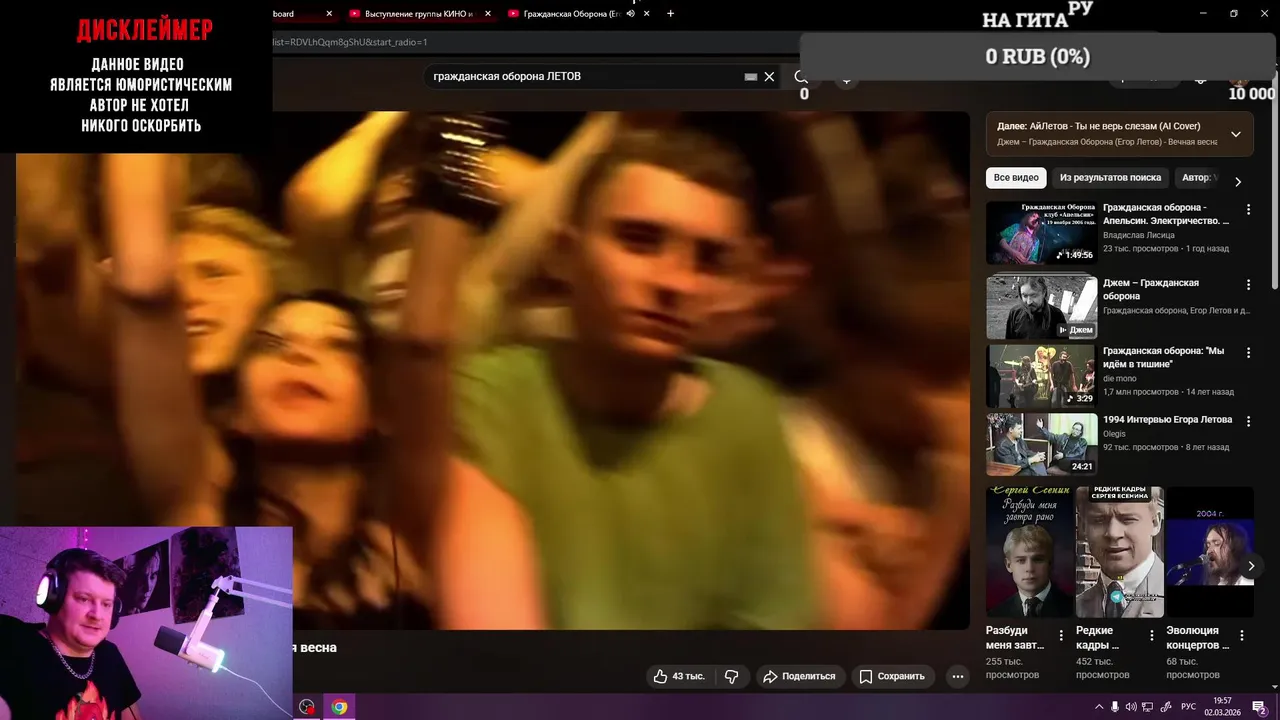Viewport: 1280px width, 720px height.
Task: Close the Выступление группы КИНО tab
Action: 487,14
